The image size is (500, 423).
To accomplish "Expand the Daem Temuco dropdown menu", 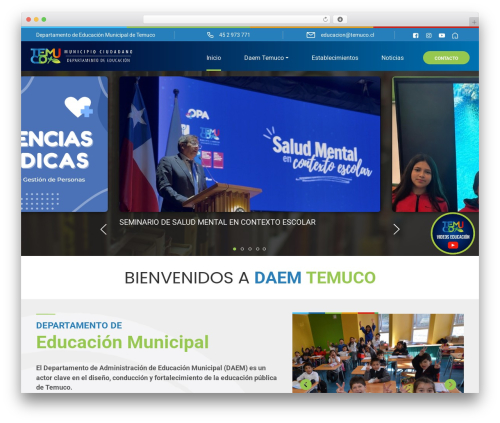I will point(266,58).
